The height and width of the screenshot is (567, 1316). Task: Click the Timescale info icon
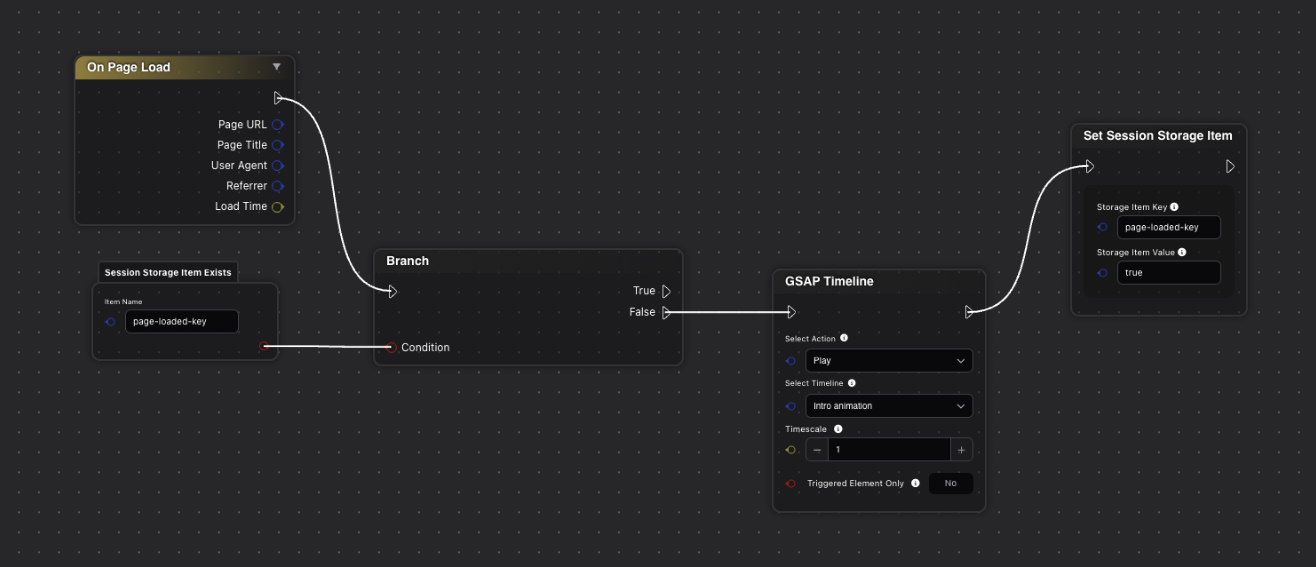coord(838,429)
